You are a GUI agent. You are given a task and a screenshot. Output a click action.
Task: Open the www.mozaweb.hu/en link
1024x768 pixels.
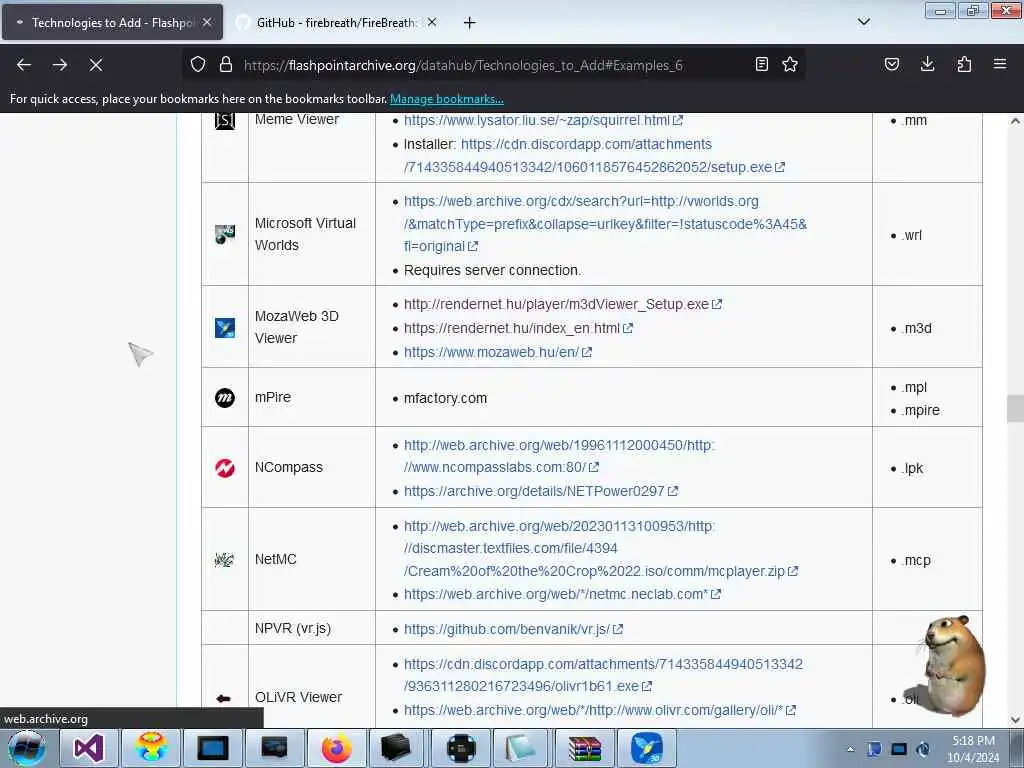tap(497, 352)
